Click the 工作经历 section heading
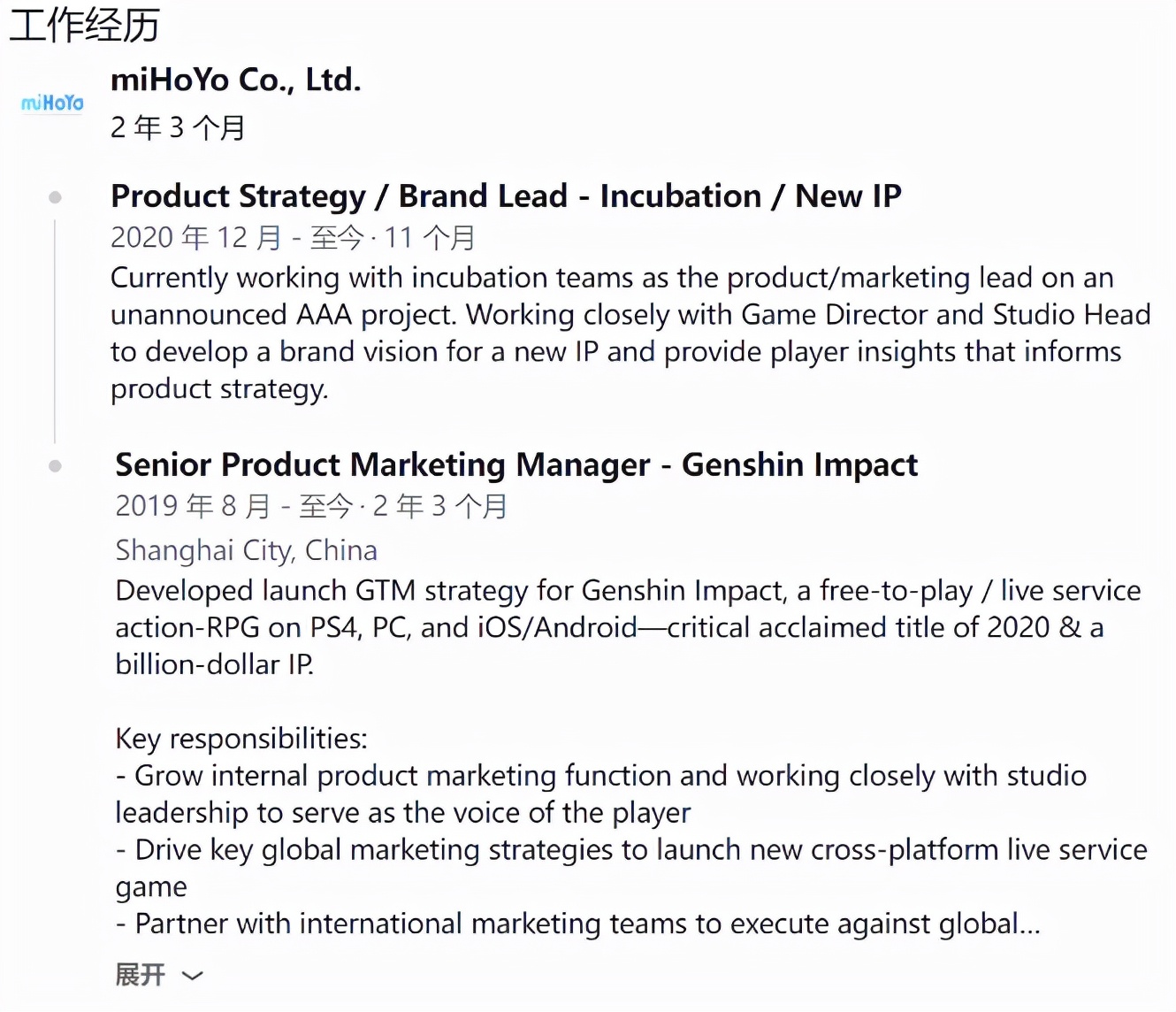Viewport: 1176px width, 1012px height. click(85, 24)
